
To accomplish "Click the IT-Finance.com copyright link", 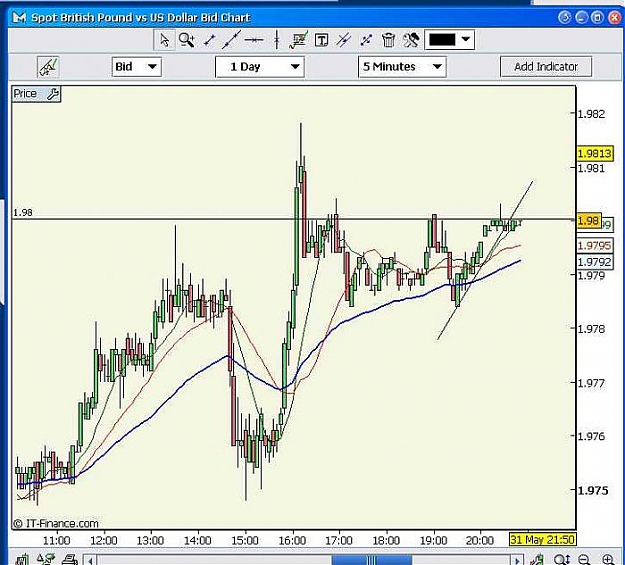I will coord(56,523).
